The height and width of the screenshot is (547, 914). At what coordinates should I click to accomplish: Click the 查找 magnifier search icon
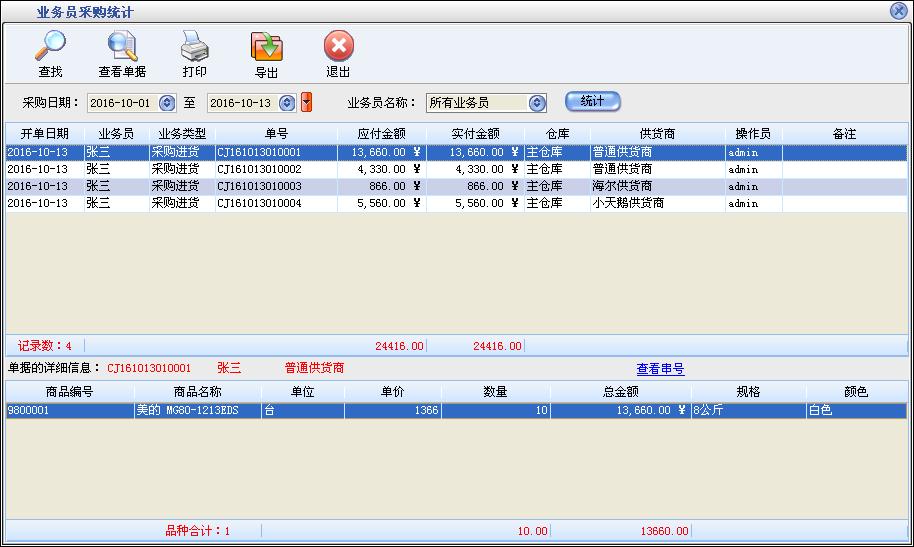coord(50,47)
